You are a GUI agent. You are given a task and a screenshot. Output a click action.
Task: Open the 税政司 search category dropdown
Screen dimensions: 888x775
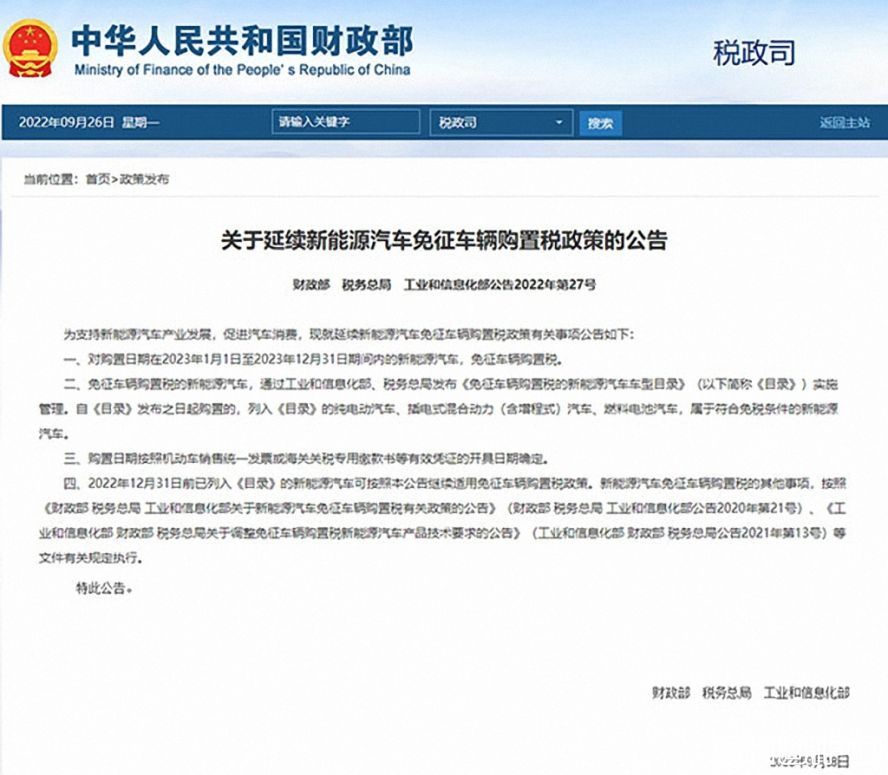(497, 122)
